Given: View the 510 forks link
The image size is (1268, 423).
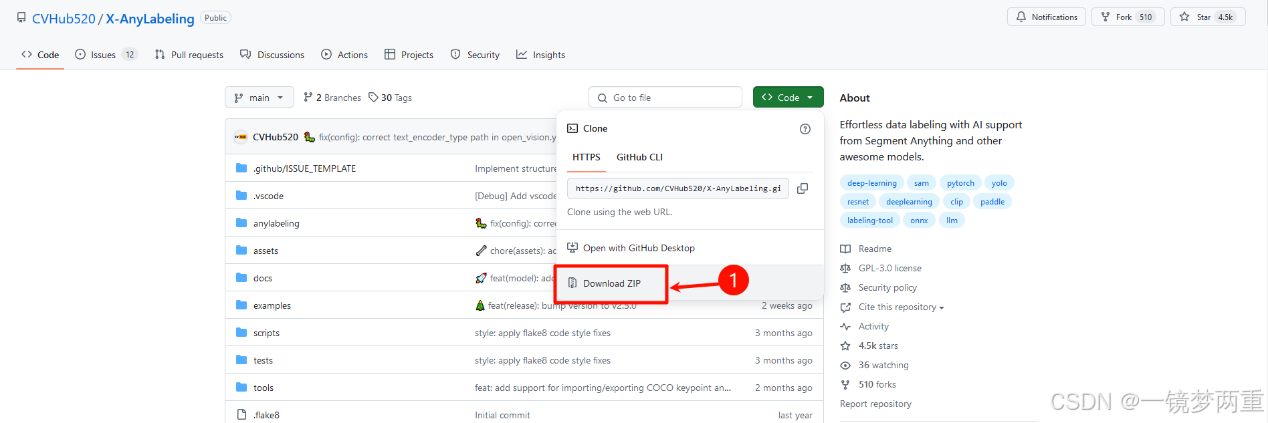Looking at the screenshot, I should [x=868, y=385].
